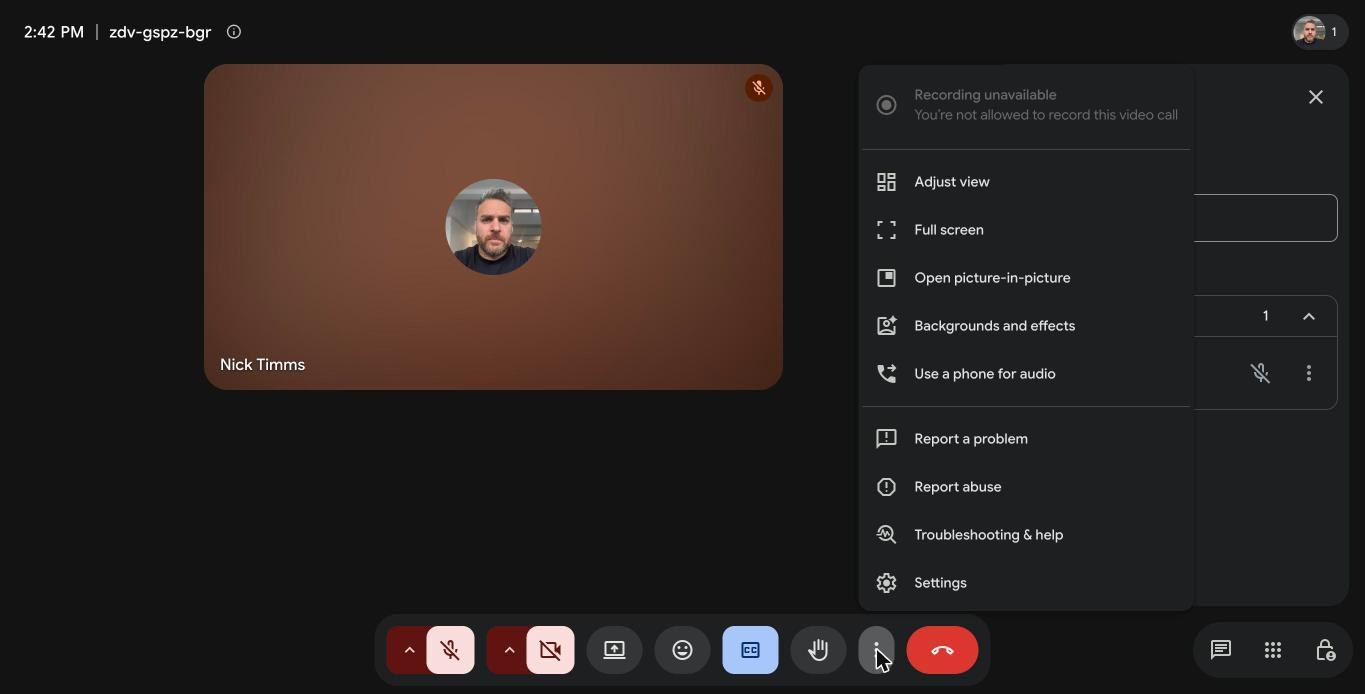Image resolution: width=1365 pixels, height=694 pixels.
Task: Click the participants avatar count badge
Action: (1319, 32)
